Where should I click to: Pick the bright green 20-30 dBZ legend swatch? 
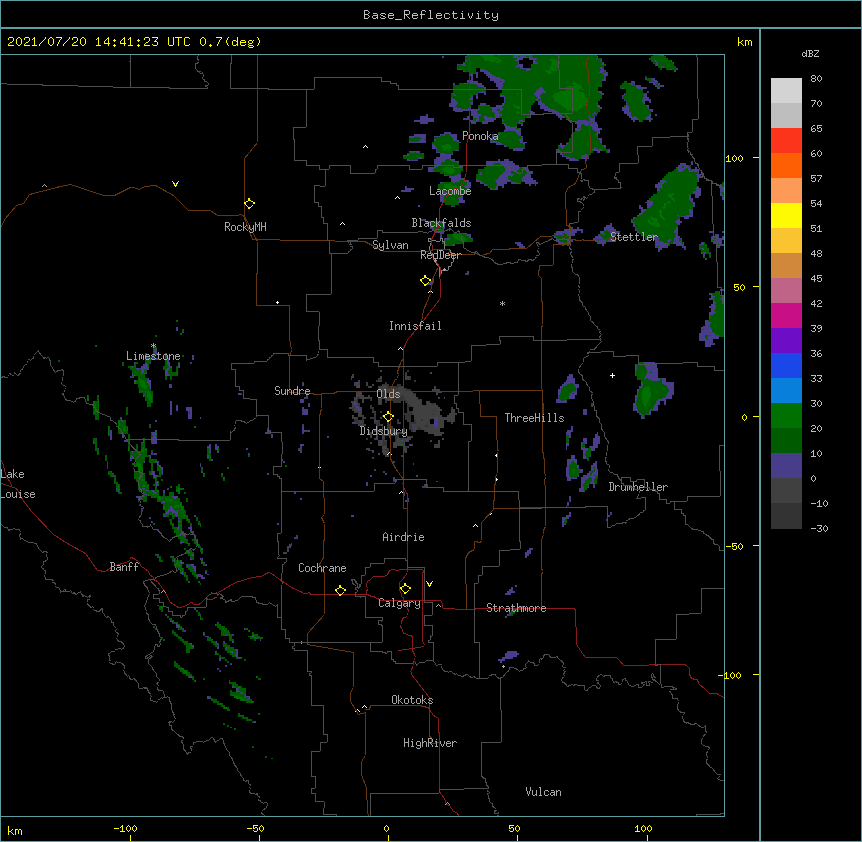(x=786, y=416)
